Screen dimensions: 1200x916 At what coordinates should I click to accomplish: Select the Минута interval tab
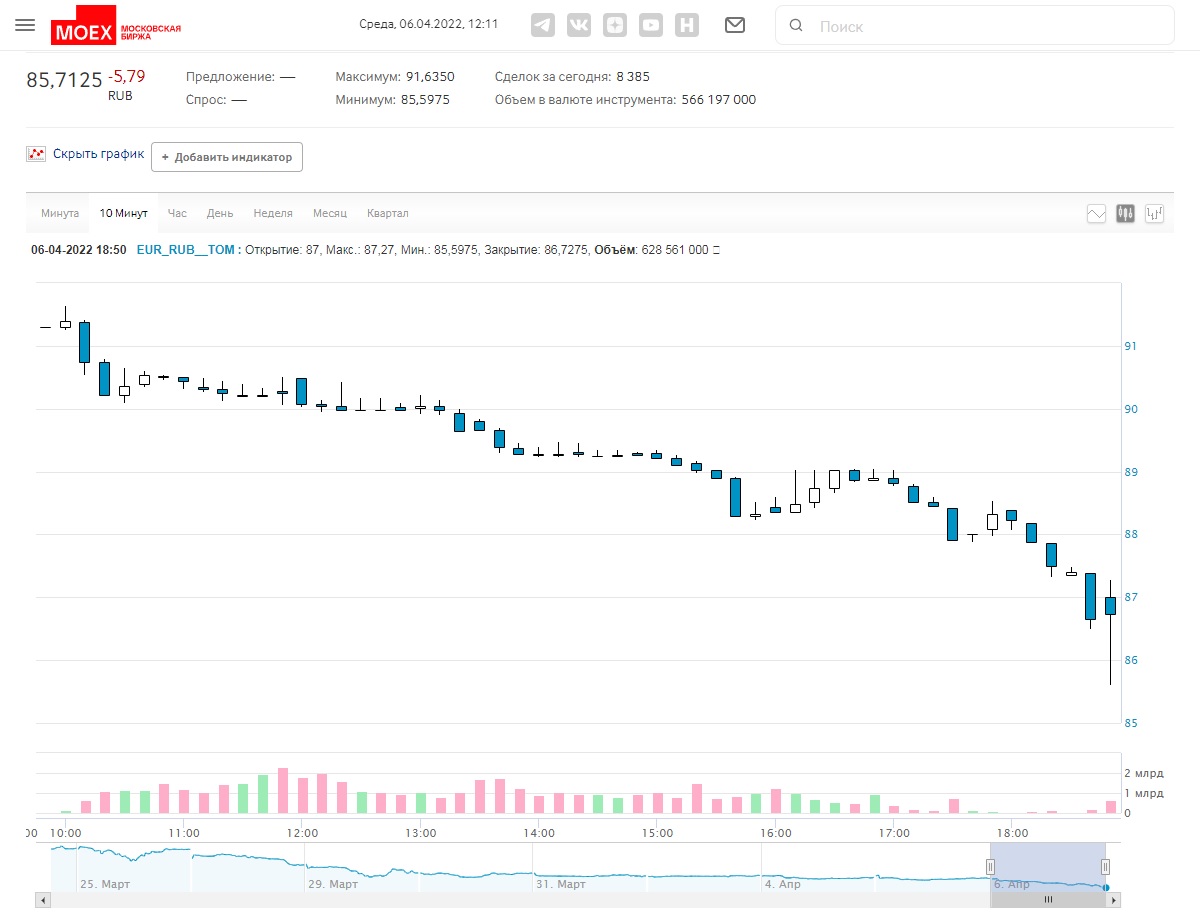[60, 213]
